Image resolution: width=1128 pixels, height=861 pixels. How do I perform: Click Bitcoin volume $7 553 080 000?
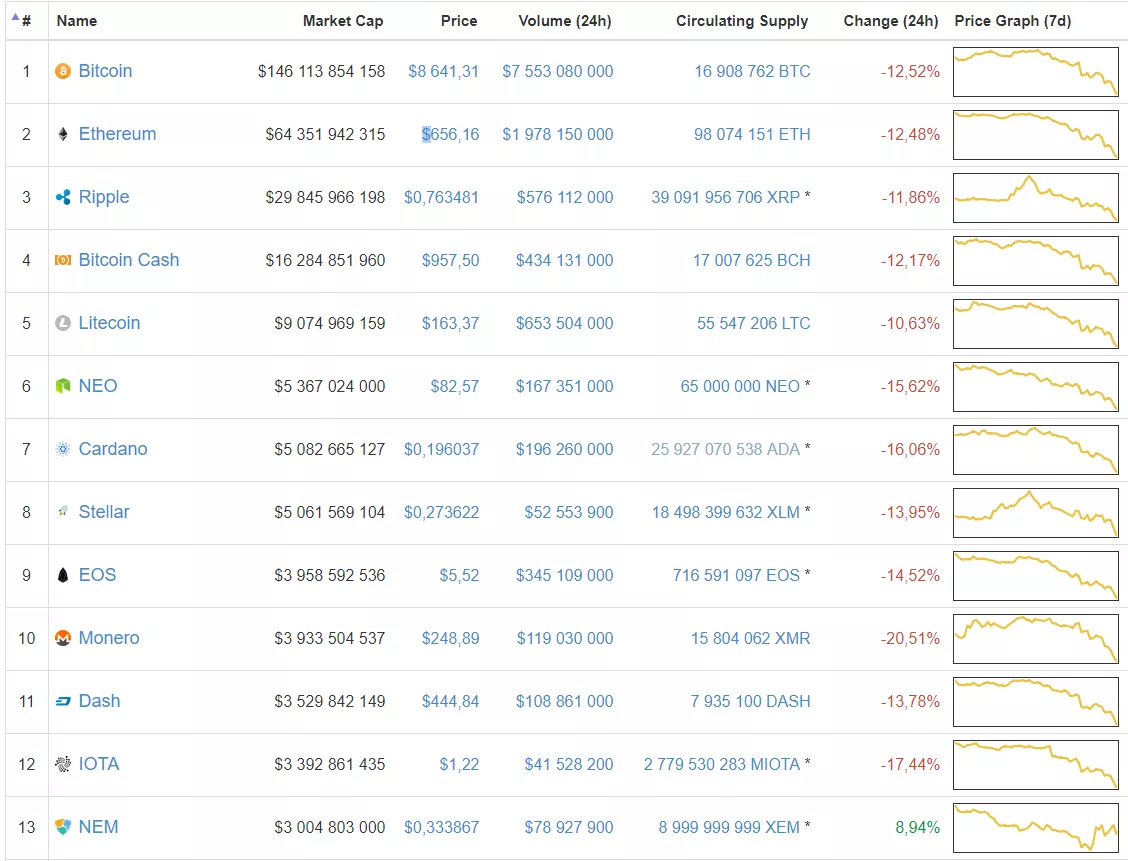click(558, 71)
